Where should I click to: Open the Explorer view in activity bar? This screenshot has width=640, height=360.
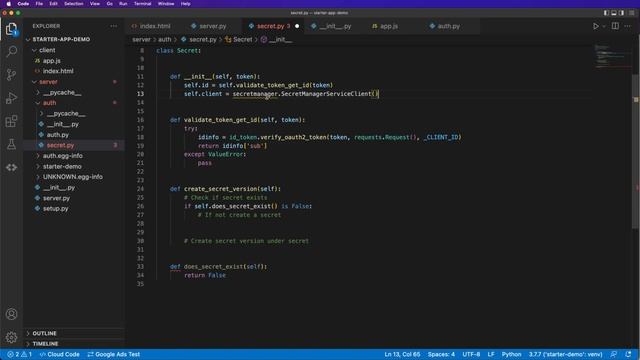point(11,29)
